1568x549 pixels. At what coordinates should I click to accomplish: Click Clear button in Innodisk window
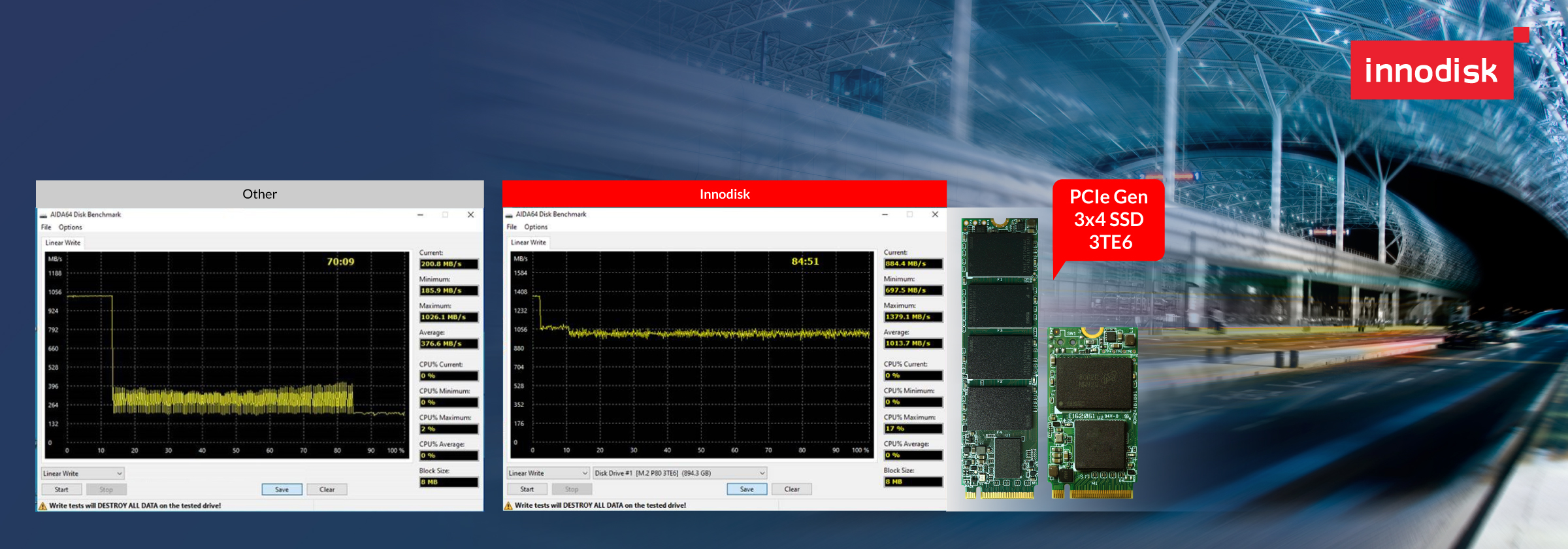[792, 489]
